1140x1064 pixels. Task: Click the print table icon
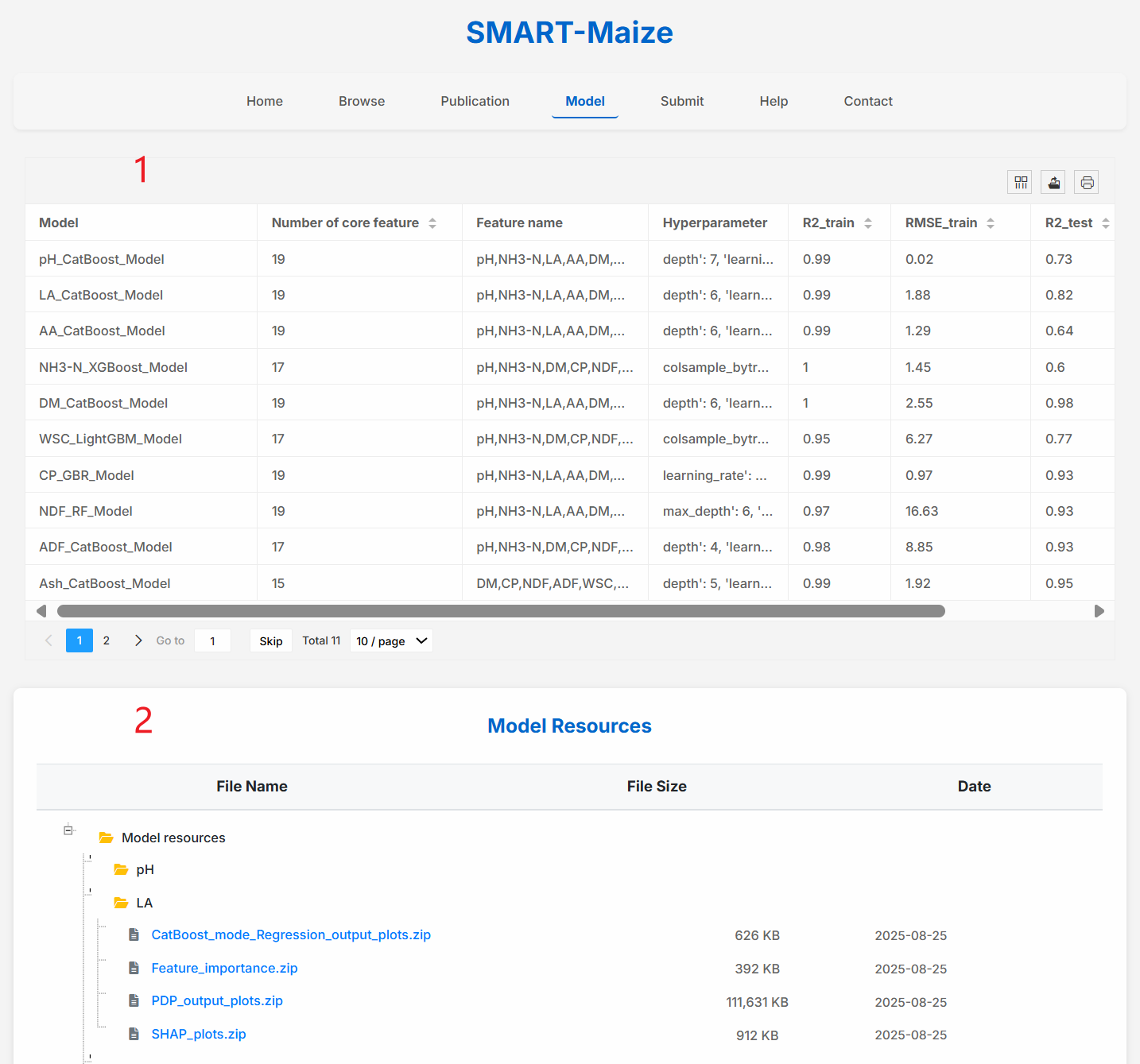click(1087, 183)
